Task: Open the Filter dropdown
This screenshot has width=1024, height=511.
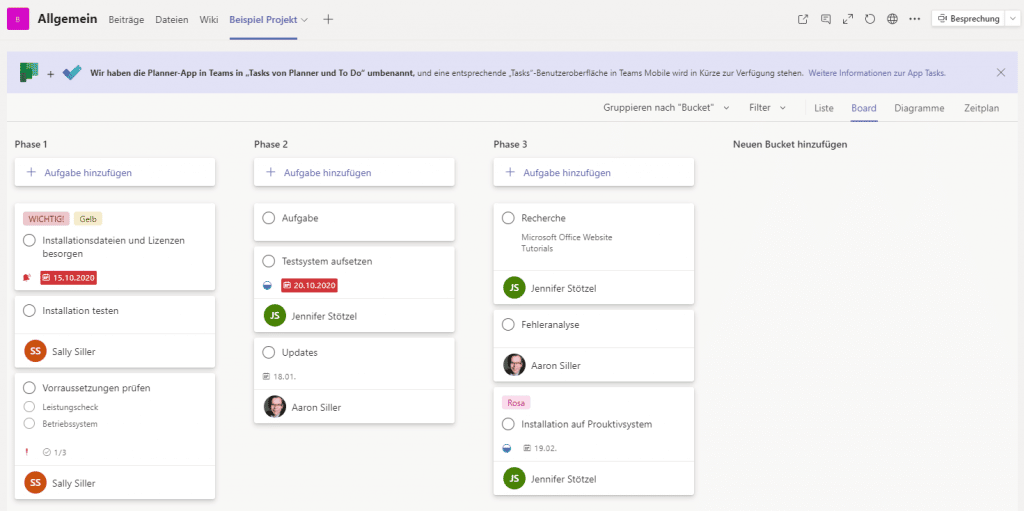Action: pyautogui.click(x=767, y=108)
